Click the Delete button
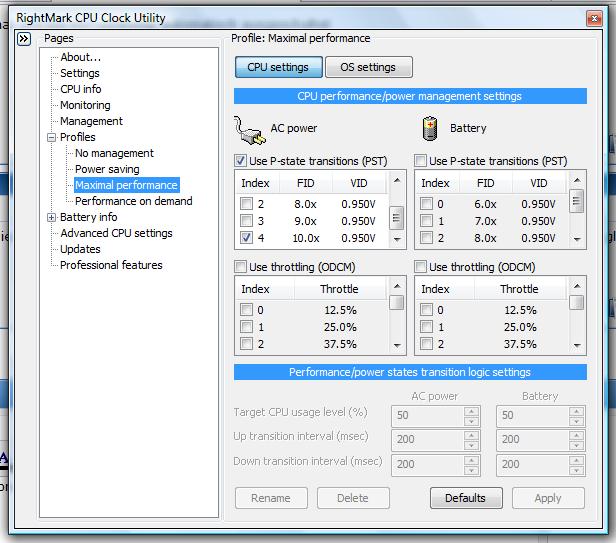Image resolution: width=616 pixels, height=543 pixels. pyautogui.click(x=353, y=498)
